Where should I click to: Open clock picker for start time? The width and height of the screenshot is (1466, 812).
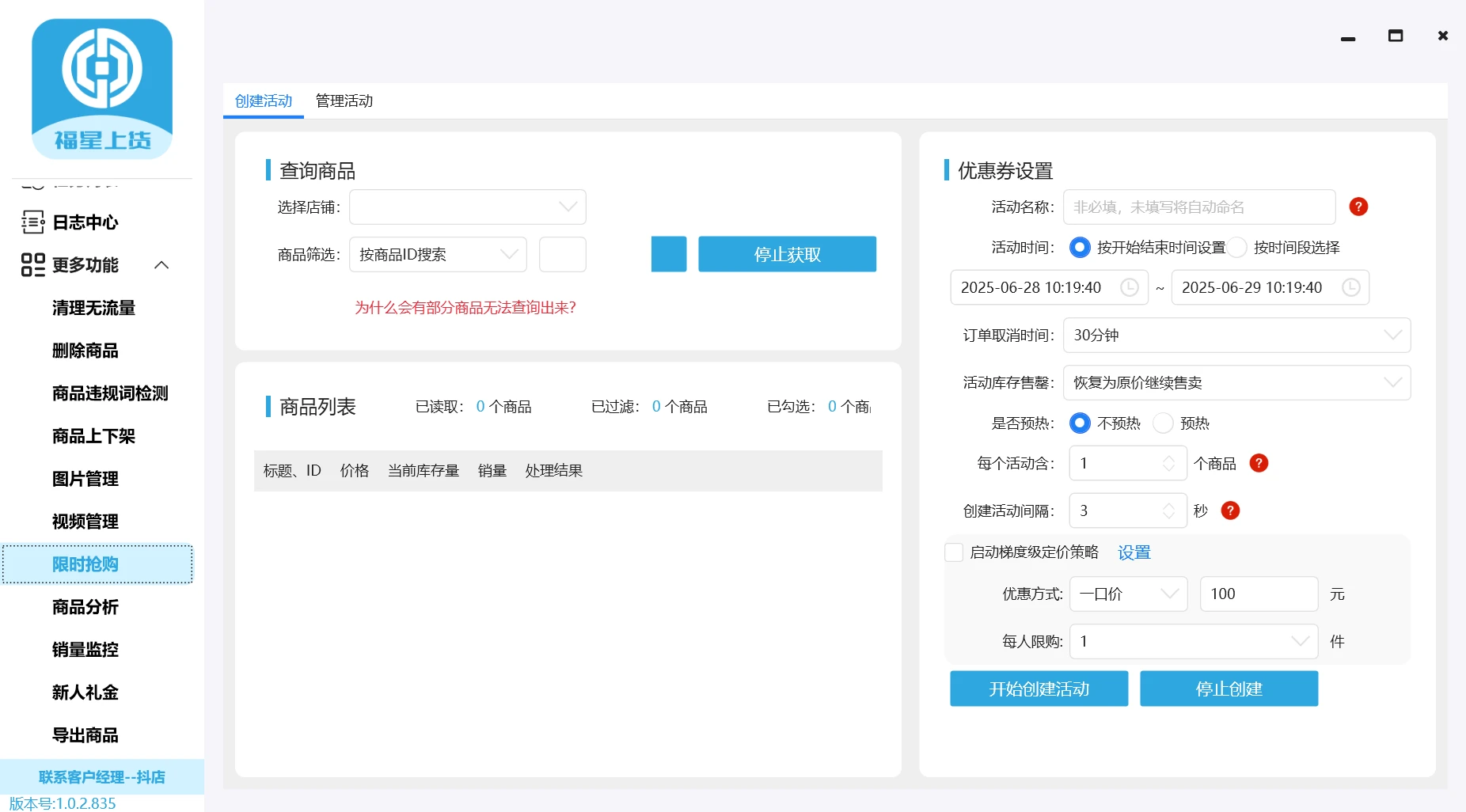(x=1130, y=287)
